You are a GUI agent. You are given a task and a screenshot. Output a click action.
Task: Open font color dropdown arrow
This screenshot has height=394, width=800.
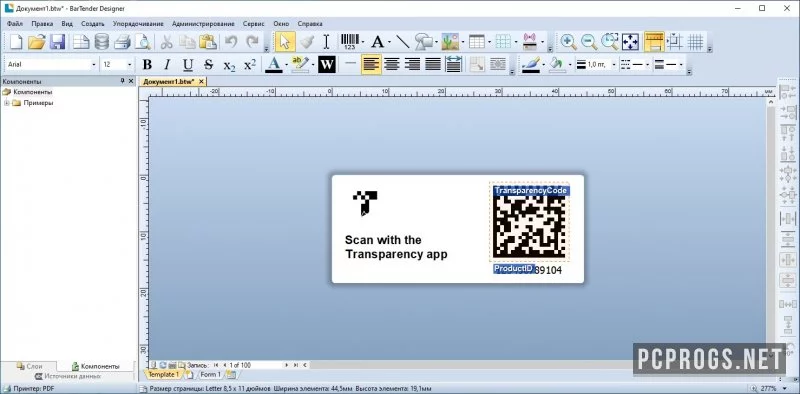coord(286,65)
